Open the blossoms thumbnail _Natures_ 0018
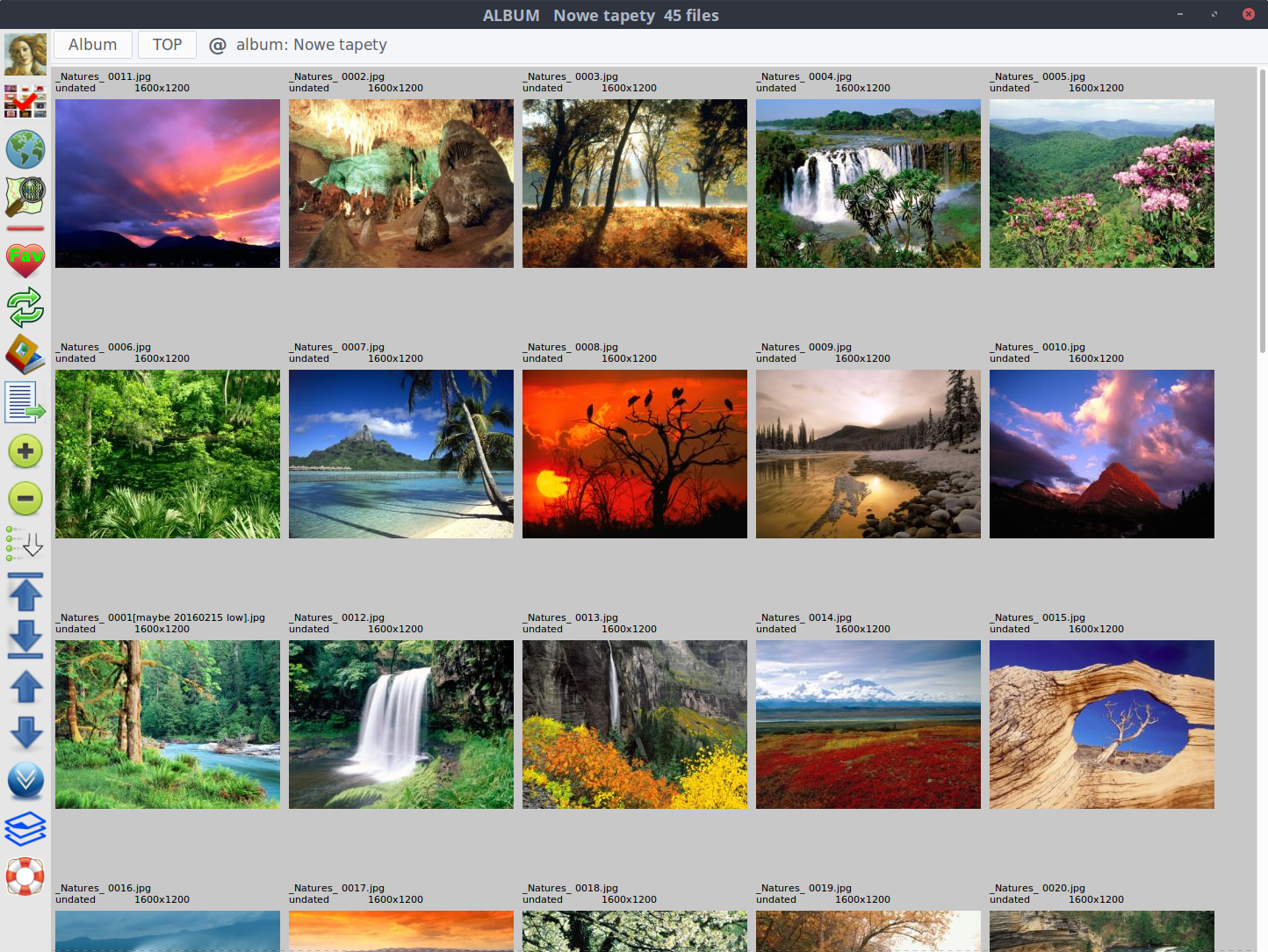Viewport: 1268px width, 952px height. [x=635, y=931]
